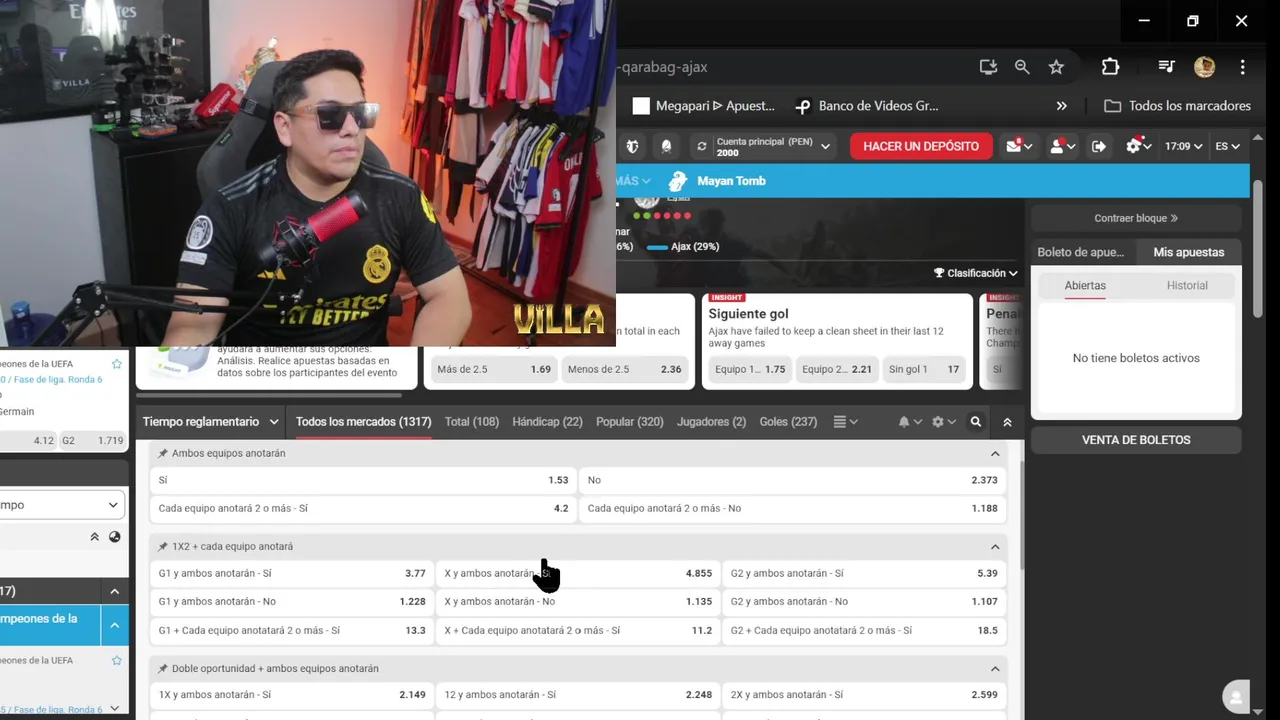Screen dimensions: 1280x720
Task: Click the logout arrow icon
Action: coord(1098,146)
